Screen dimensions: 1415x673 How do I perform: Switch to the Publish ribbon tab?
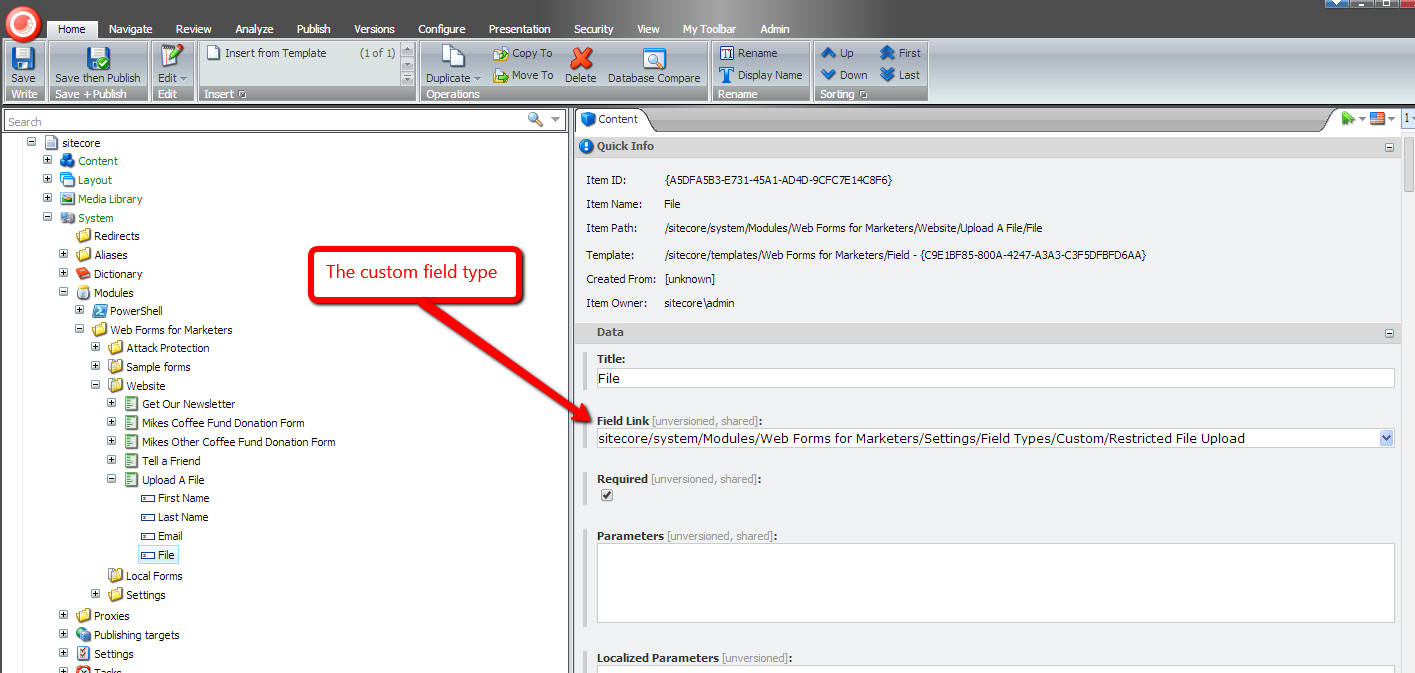coord(313,29)
